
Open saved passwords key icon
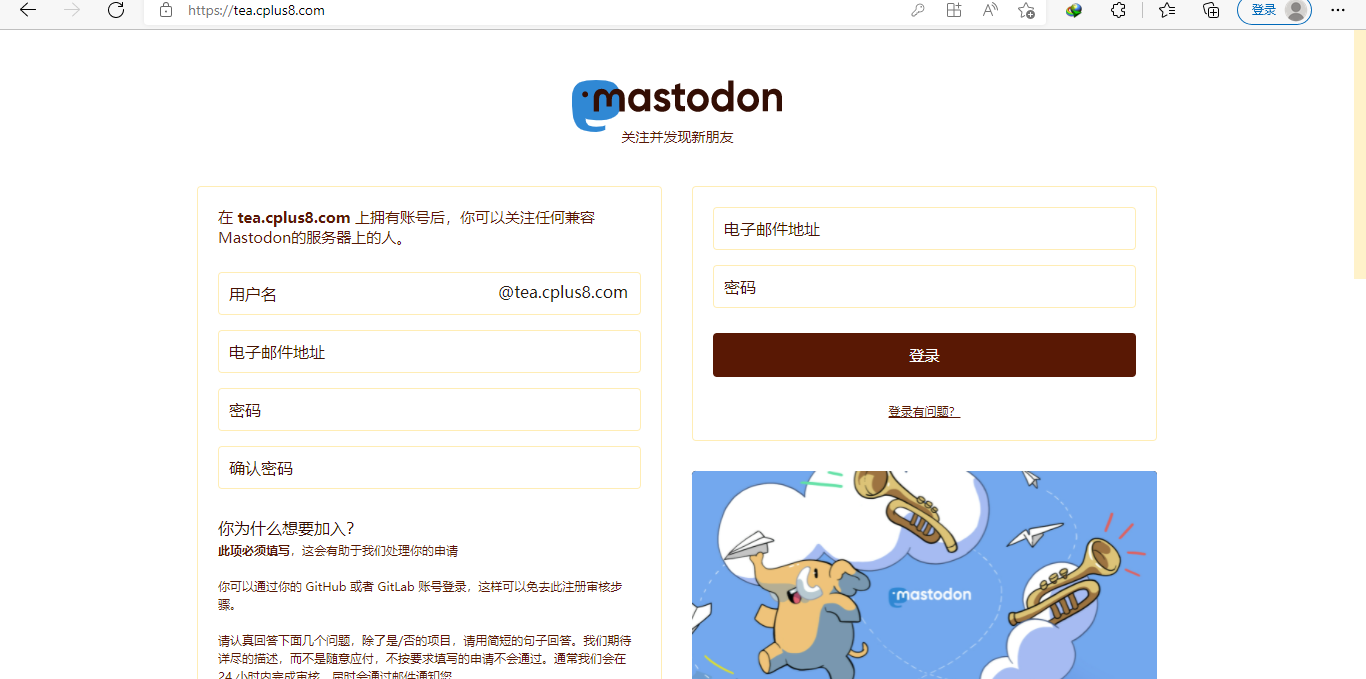click(x=917, y=10)
